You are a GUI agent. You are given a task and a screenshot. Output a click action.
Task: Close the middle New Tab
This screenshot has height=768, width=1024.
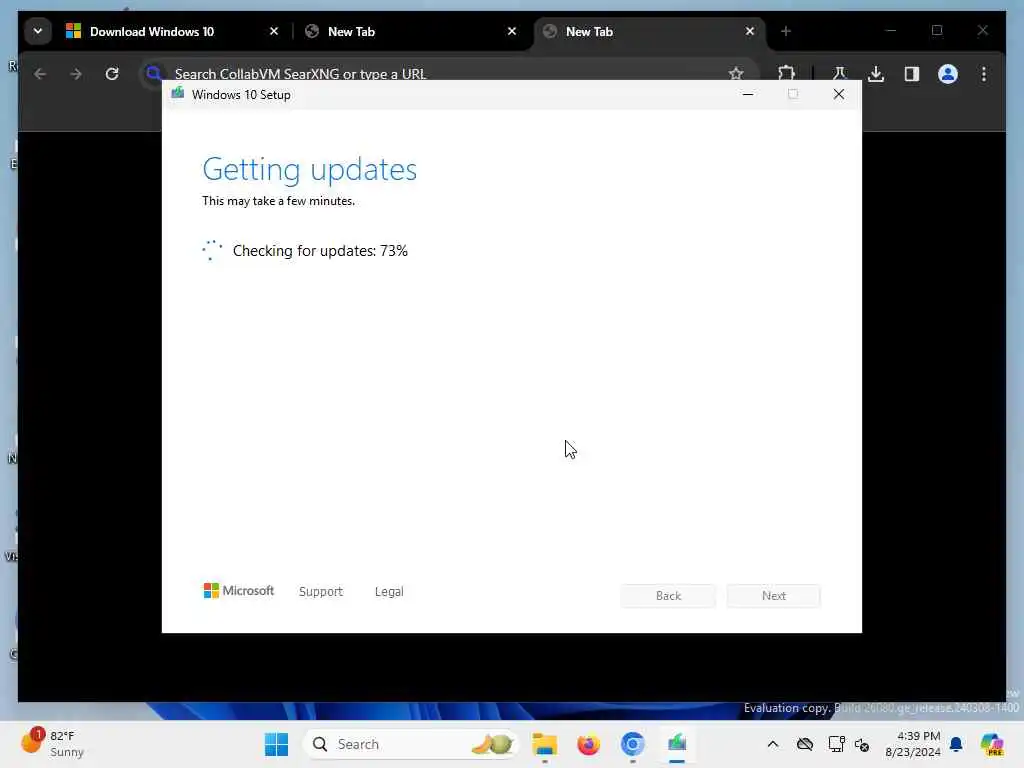(x=512, y=31)
